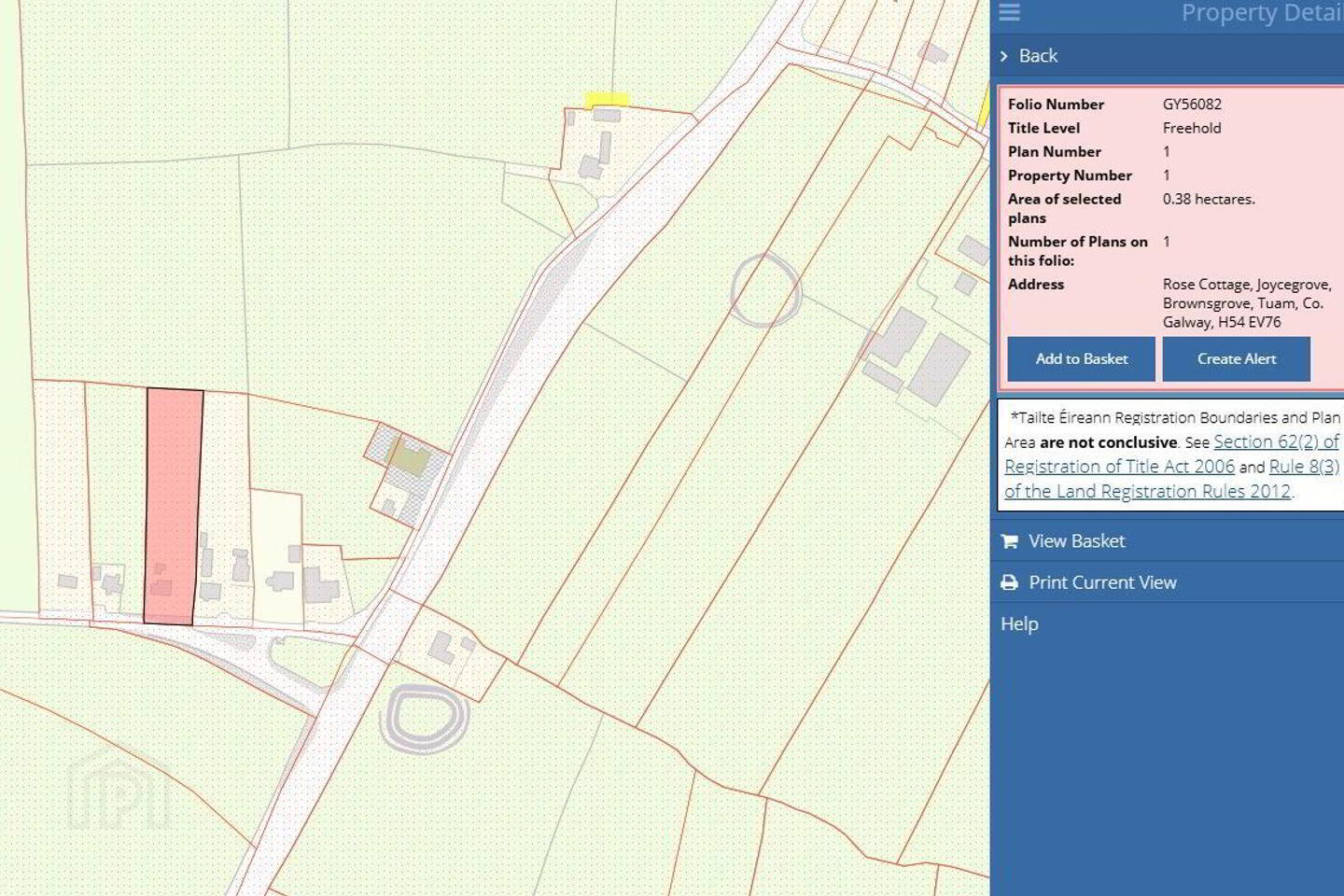
Task: Open the Help menu item
Action: (1019, 623)
